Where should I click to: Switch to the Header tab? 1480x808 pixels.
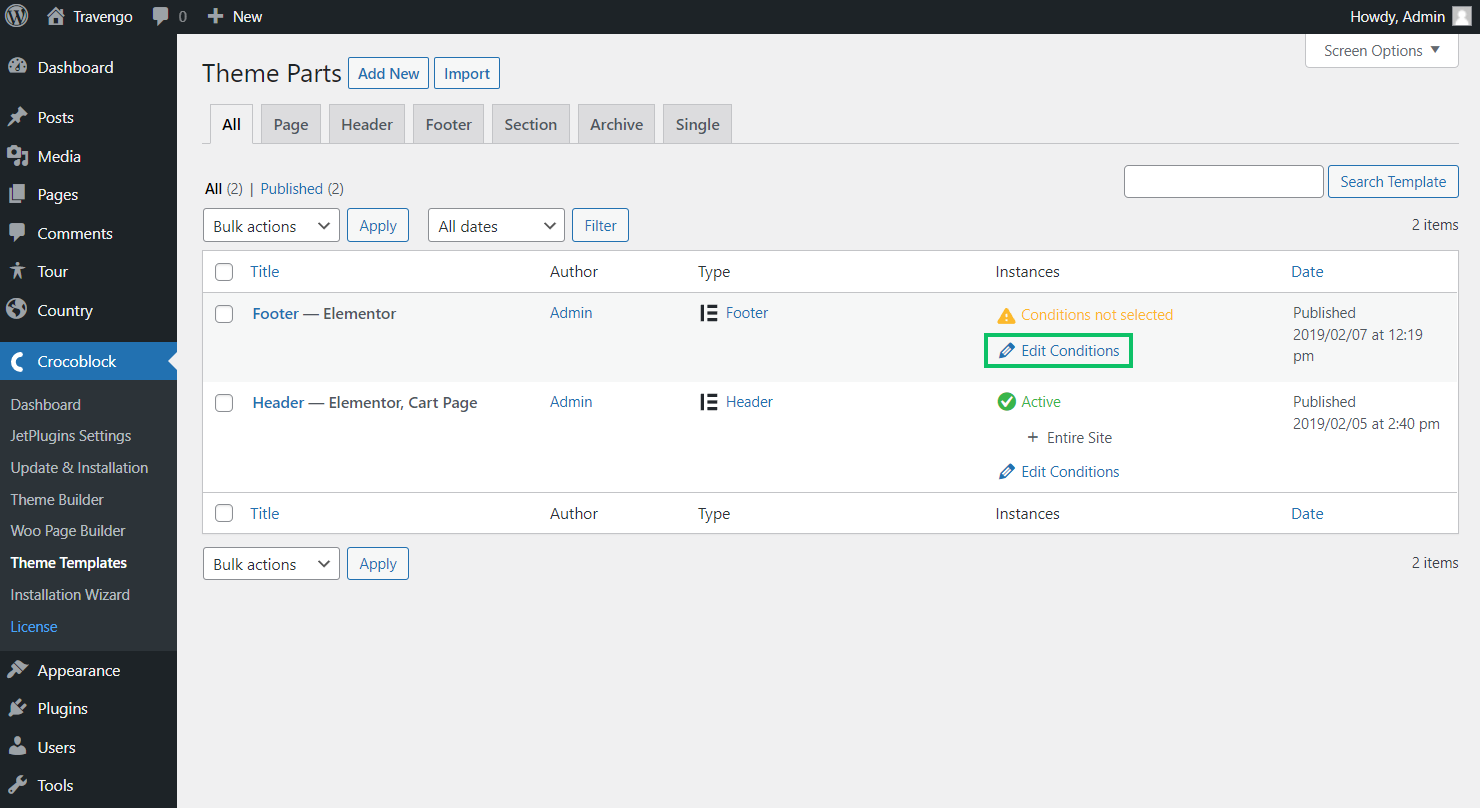367,124
